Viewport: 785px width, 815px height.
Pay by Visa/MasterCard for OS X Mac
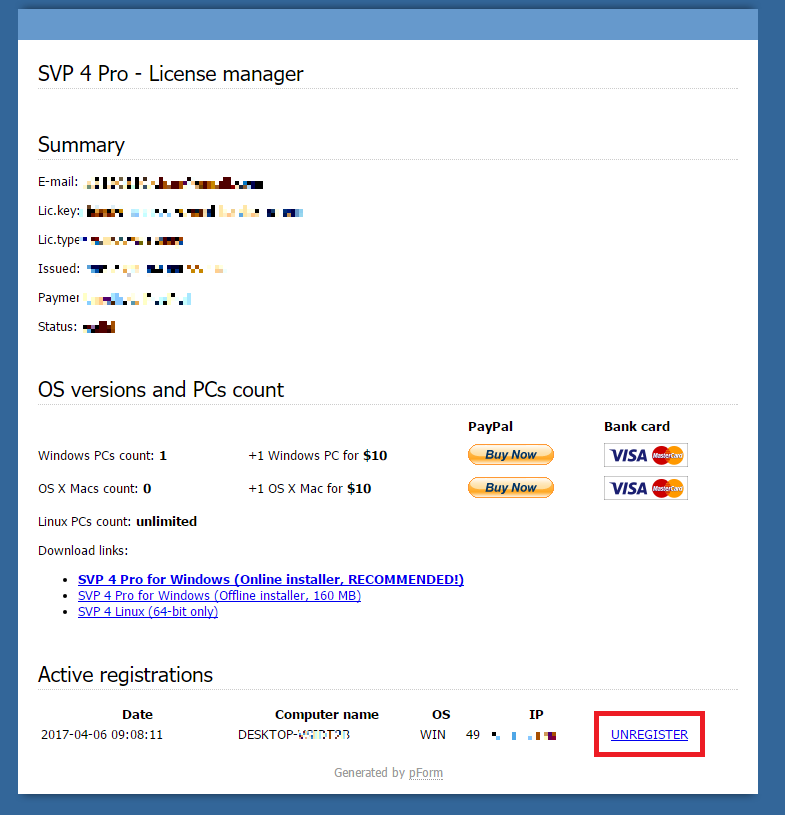click(646, 488)
